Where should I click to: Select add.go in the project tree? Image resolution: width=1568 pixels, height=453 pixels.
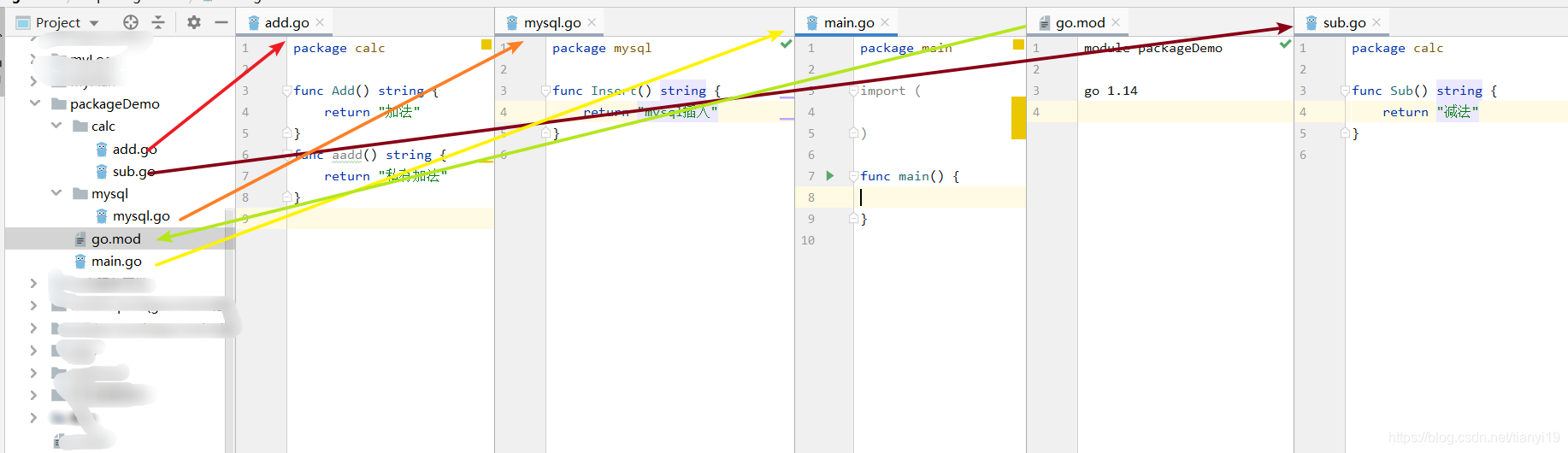pos(134,149)
